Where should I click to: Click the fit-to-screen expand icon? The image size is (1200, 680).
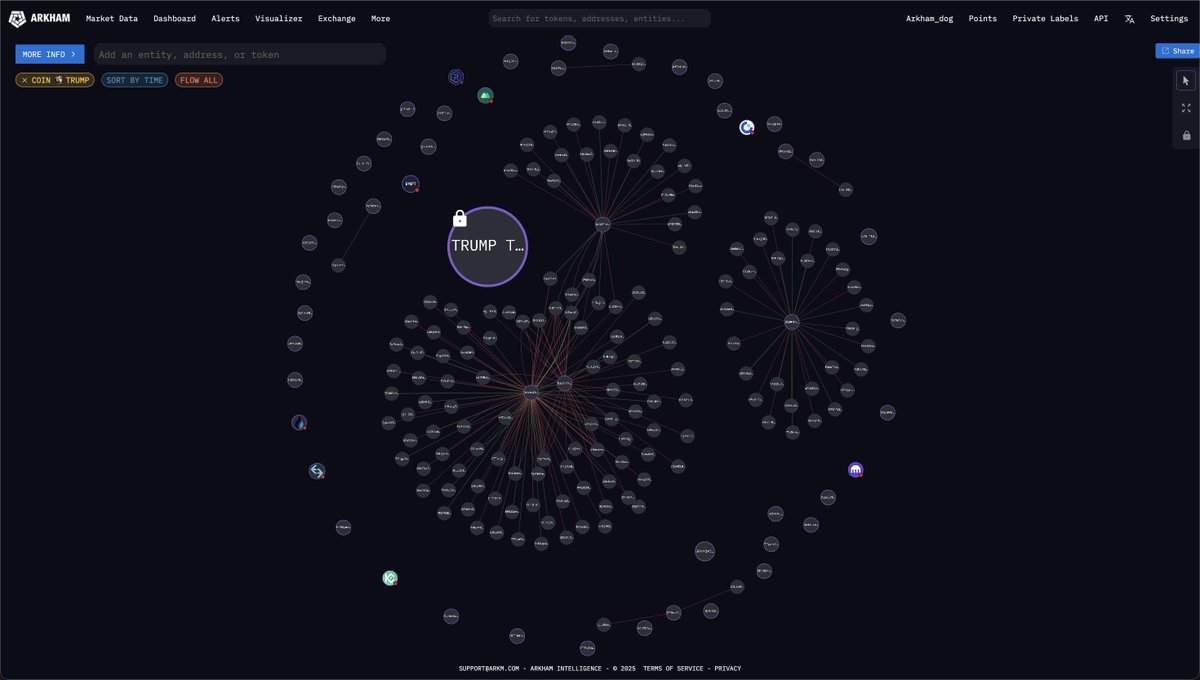pos(1186,108)
